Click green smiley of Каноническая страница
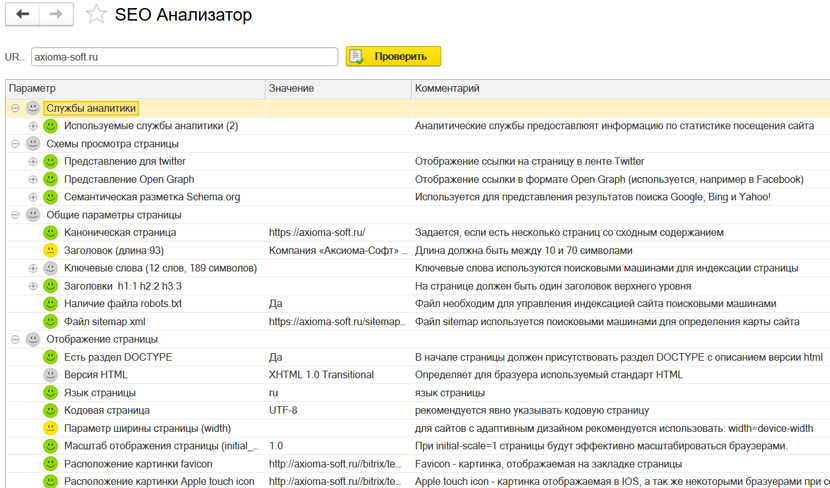 pos(50,232)
